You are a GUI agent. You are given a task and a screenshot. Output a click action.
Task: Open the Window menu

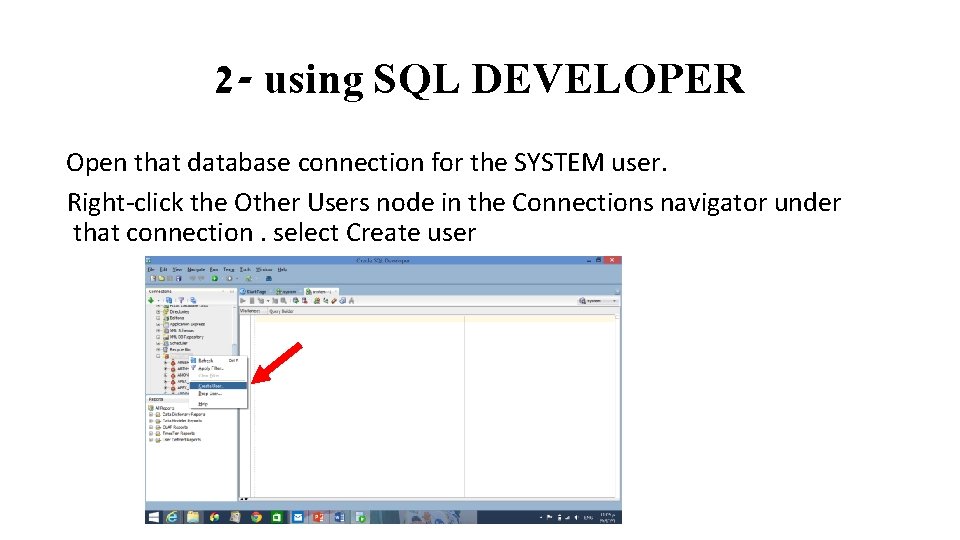[x=264, y=269]
